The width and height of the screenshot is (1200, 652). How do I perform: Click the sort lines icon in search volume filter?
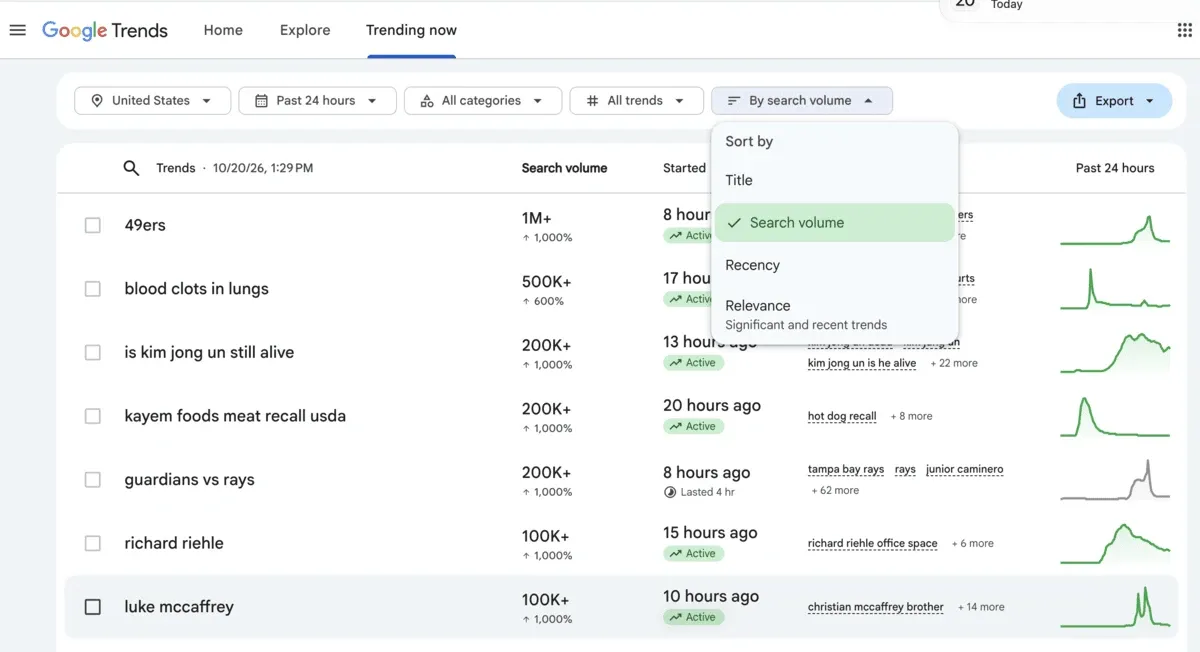click(x=734, y=101)
